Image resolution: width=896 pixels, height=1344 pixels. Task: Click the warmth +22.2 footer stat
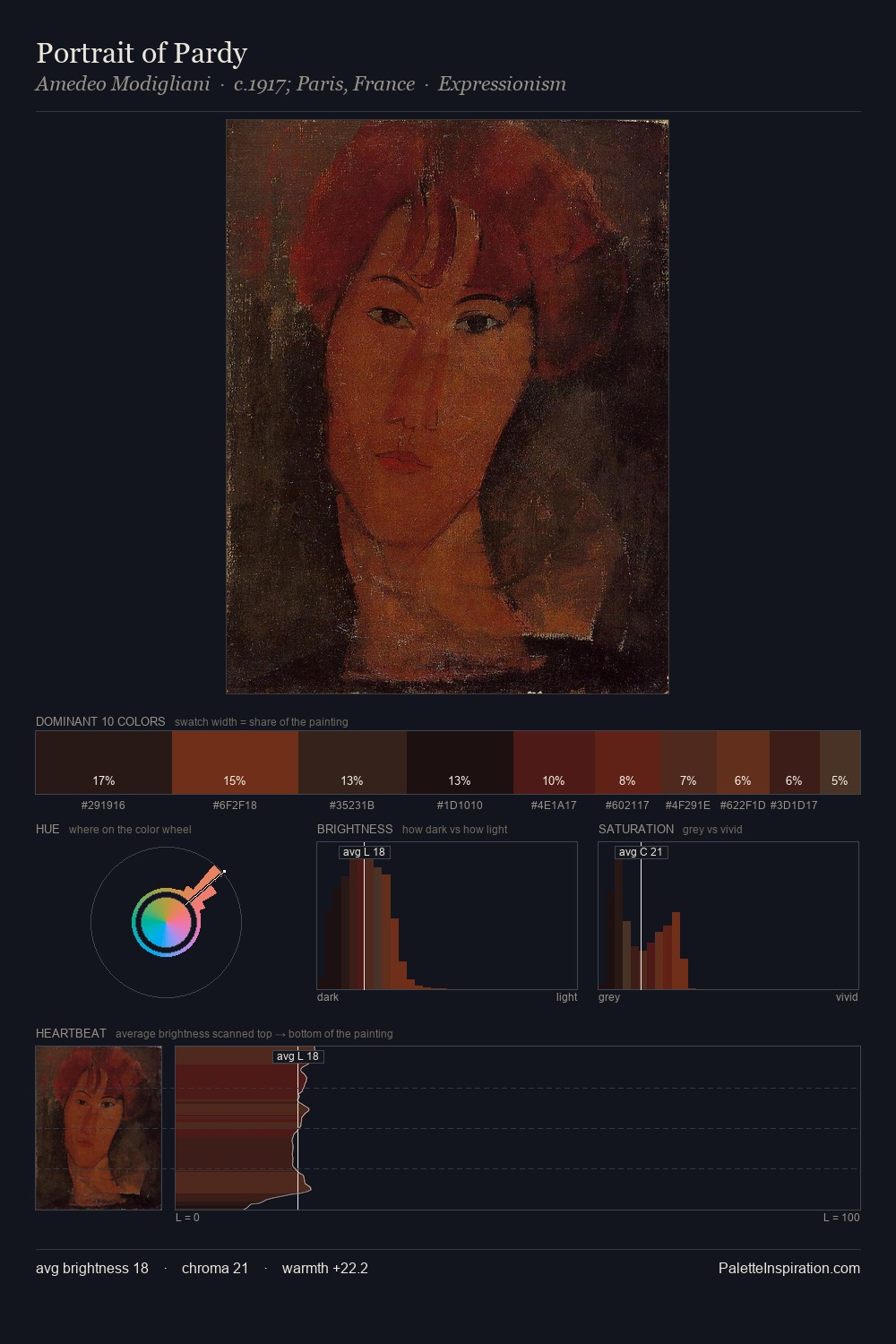tap(325, 1269)
